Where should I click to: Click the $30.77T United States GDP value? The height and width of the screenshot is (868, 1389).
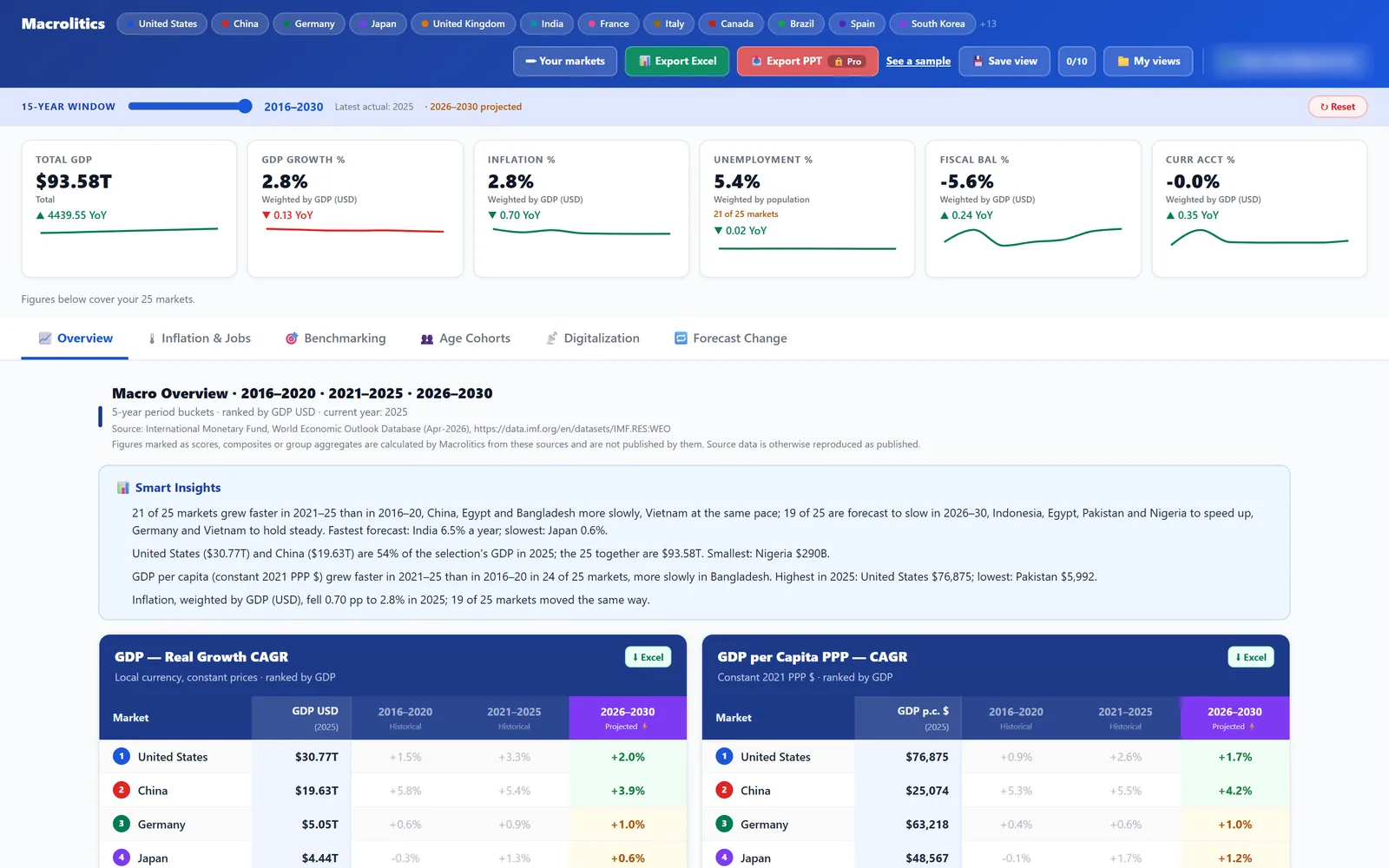tap(317, 757)
